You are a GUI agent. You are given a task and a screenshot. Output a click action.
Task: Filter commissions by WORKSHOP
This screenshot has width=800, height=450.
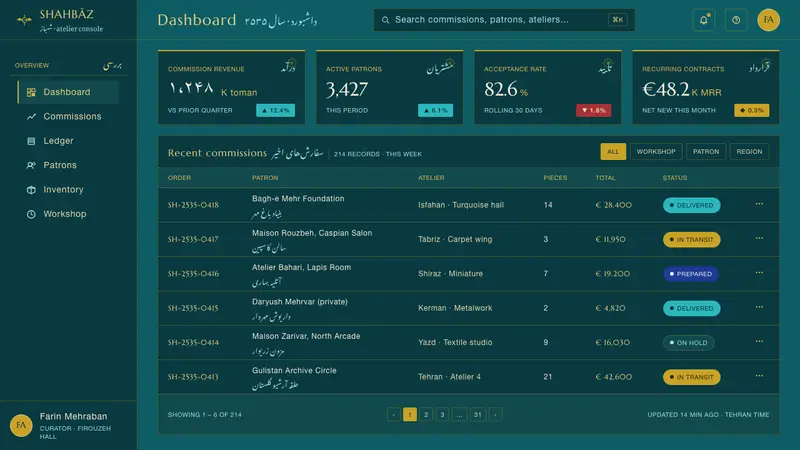[656, 152]
